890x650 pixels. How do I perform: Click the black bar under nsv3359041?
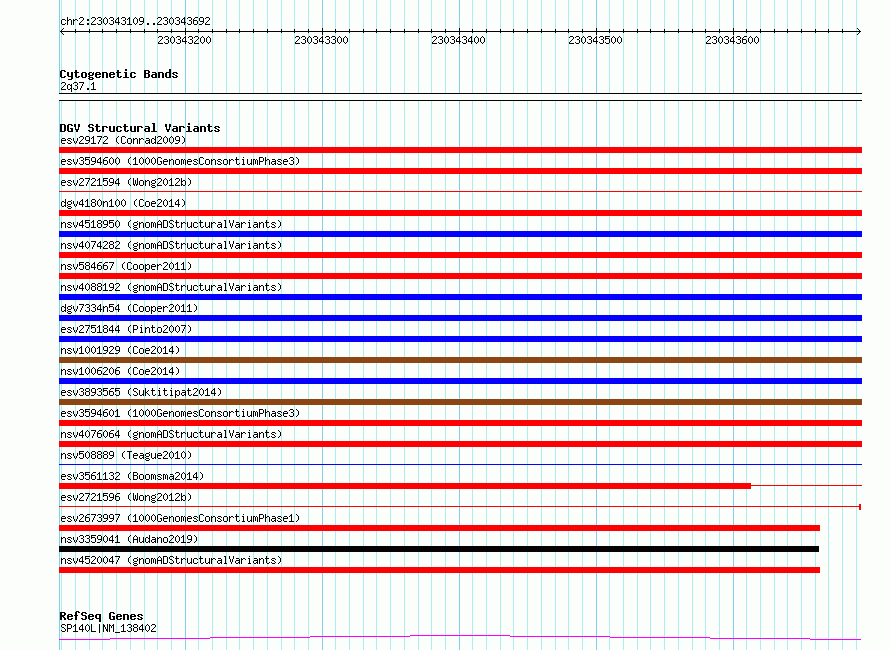click(439, 549)
